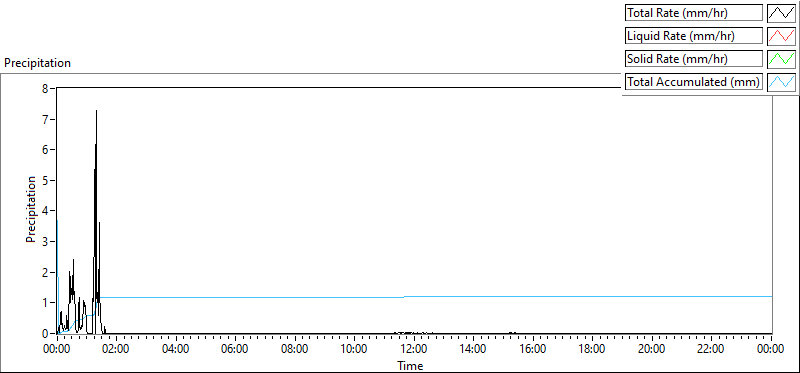This screenshot has height=373, width=800.
Task: Click the y-axis value 5
Action: [45, 180]
